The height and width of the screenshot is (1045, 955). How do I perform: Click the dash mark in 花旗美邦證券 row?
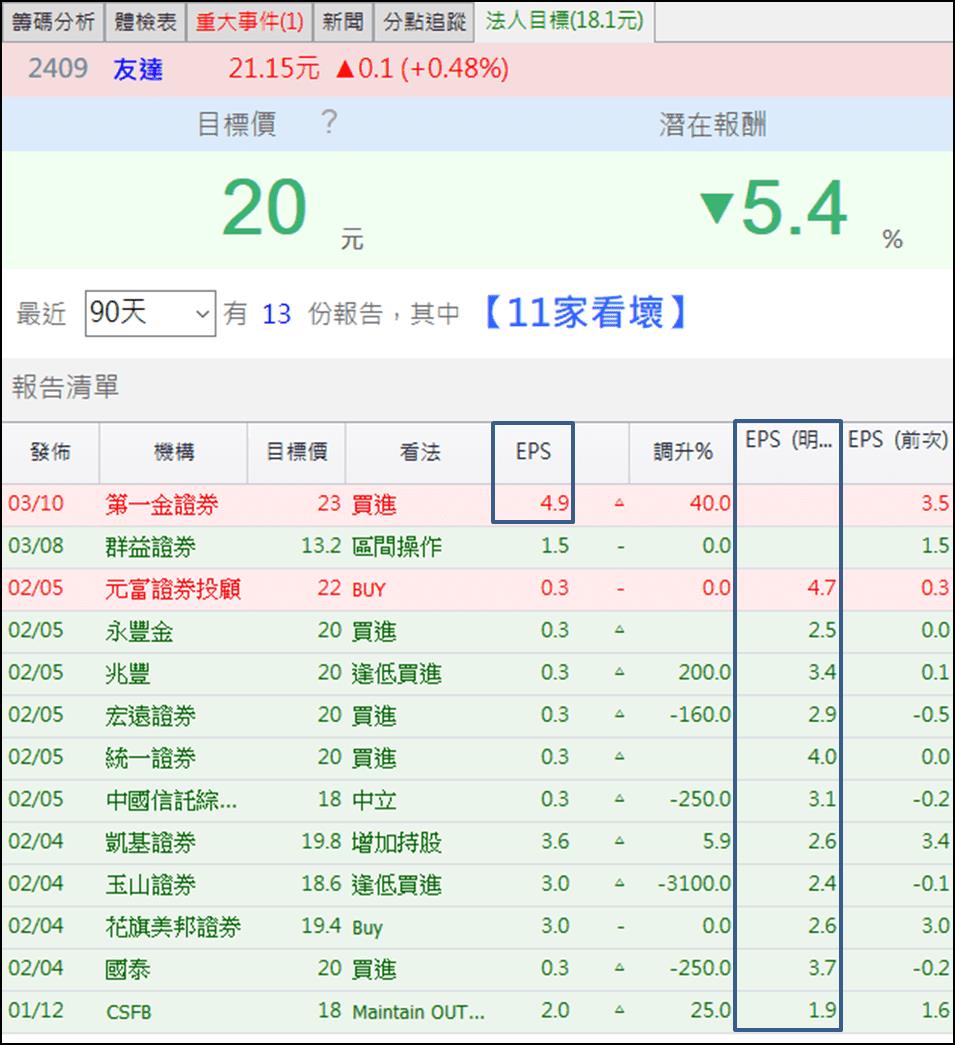point(621,927)
